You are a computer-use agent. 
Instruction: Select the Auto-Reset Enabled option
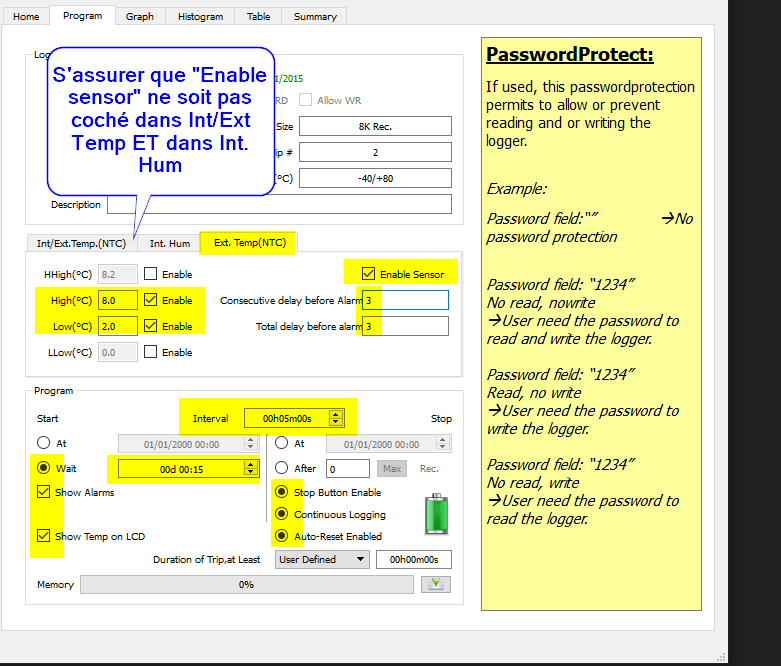281,536
